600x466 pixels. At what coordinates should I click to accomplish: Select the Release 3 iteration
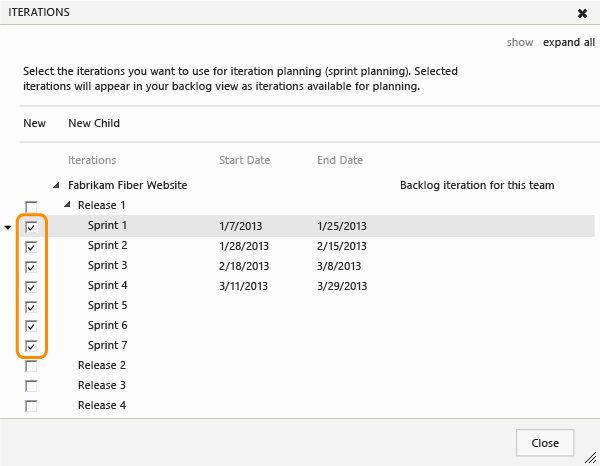pos(102,385)
